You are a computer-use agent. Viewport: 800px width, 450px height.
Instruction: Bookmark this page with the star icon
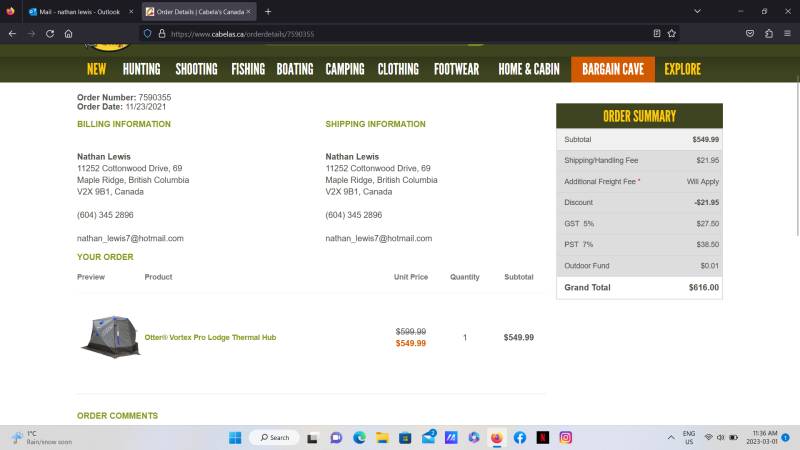pyautogui.click(x=672, y=34)
